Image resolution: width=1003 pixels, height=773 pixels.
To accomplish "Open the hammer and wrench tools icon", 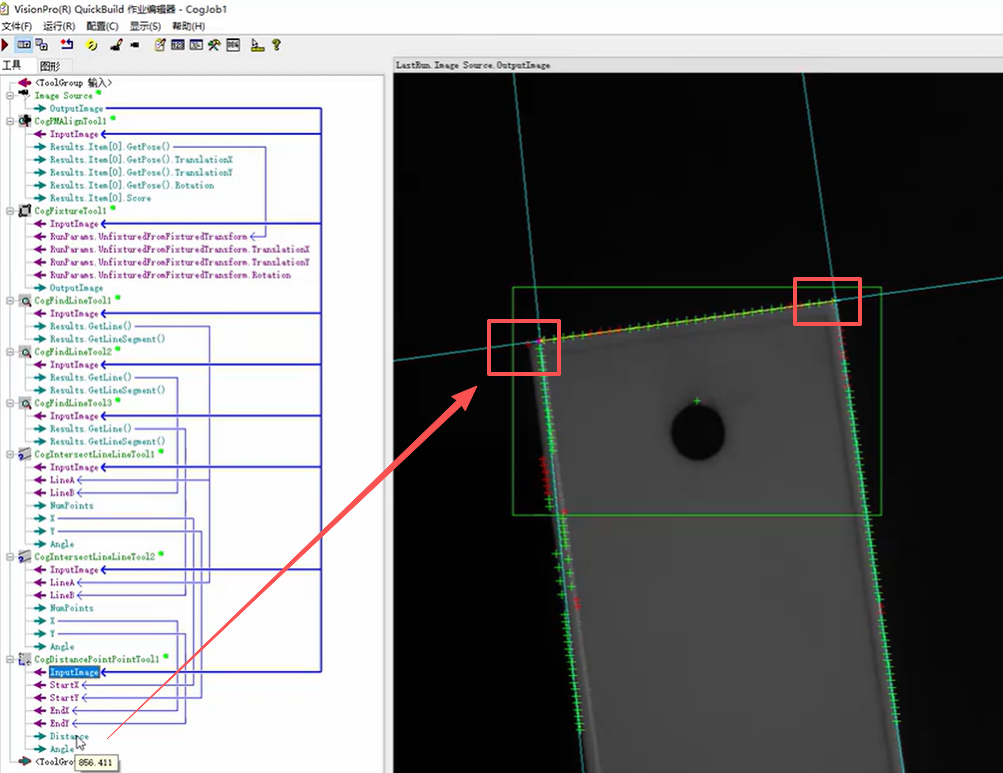I will click(x=214, y=45).
